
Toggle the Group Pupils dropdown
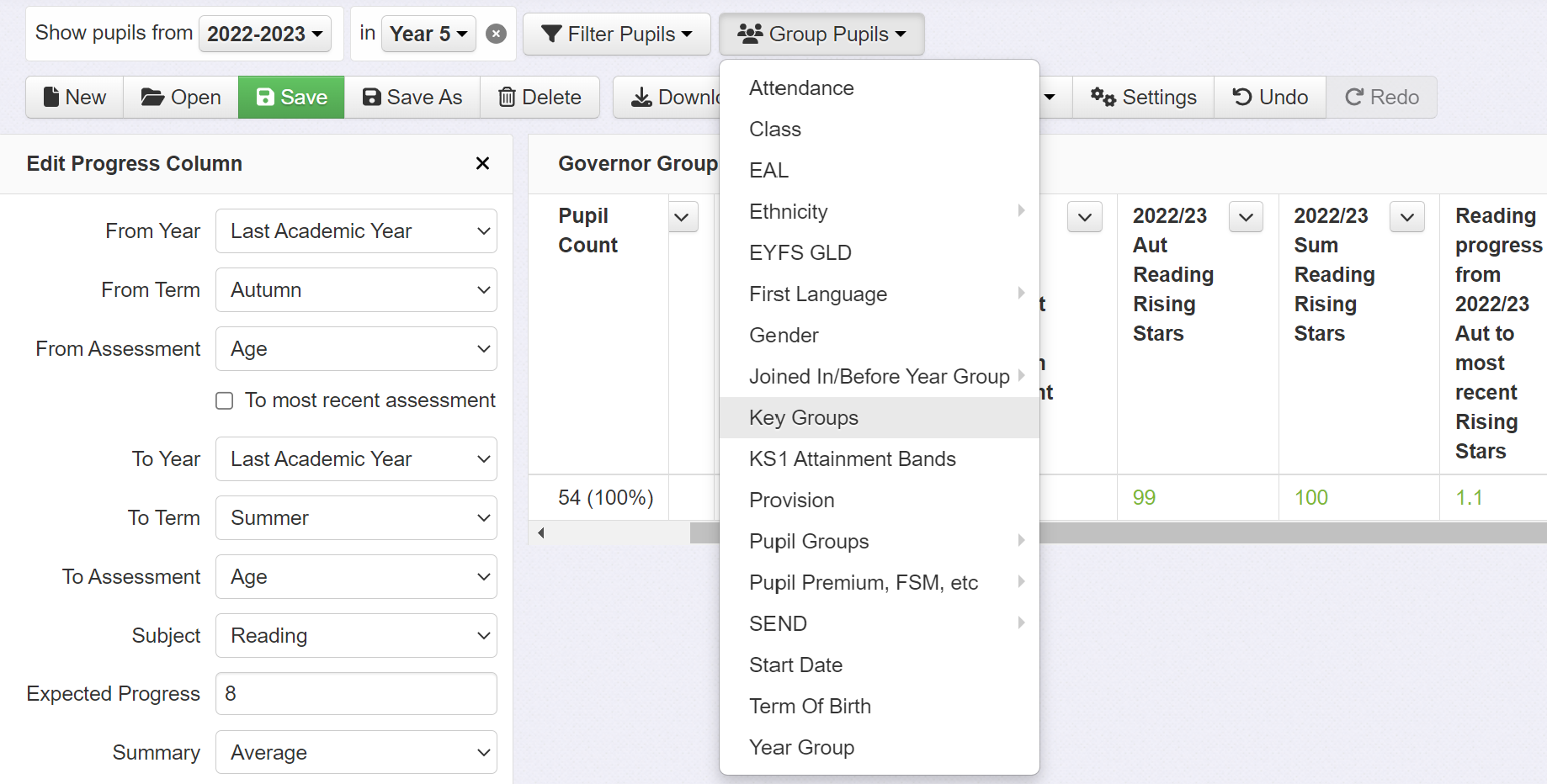[821, 34]
